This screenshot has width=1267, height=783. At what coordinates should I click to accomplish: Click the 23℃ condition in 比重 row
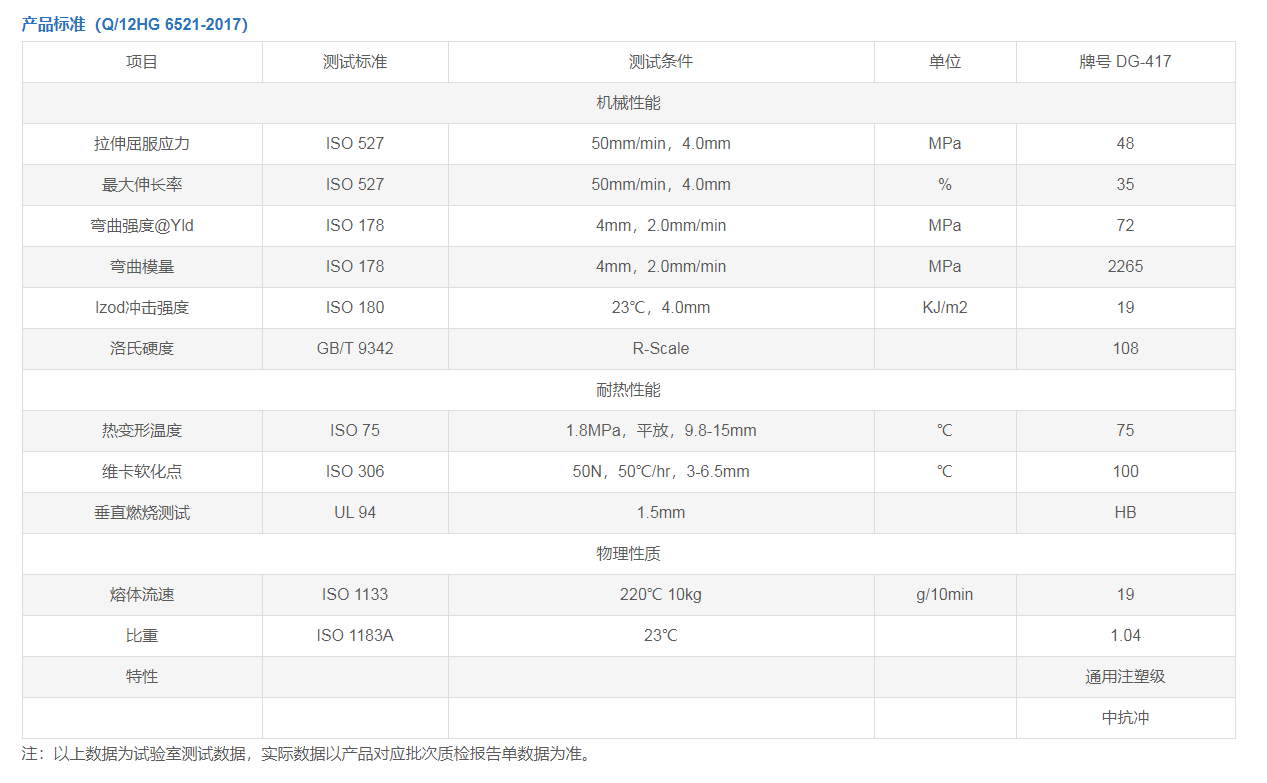tap(661, 636)
